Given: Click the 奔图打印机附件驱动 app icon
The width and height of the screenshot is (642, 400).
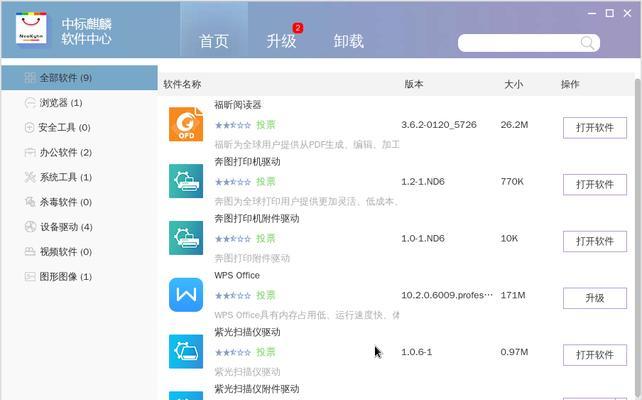Looking at the screenshot, I should click(186, 238).
